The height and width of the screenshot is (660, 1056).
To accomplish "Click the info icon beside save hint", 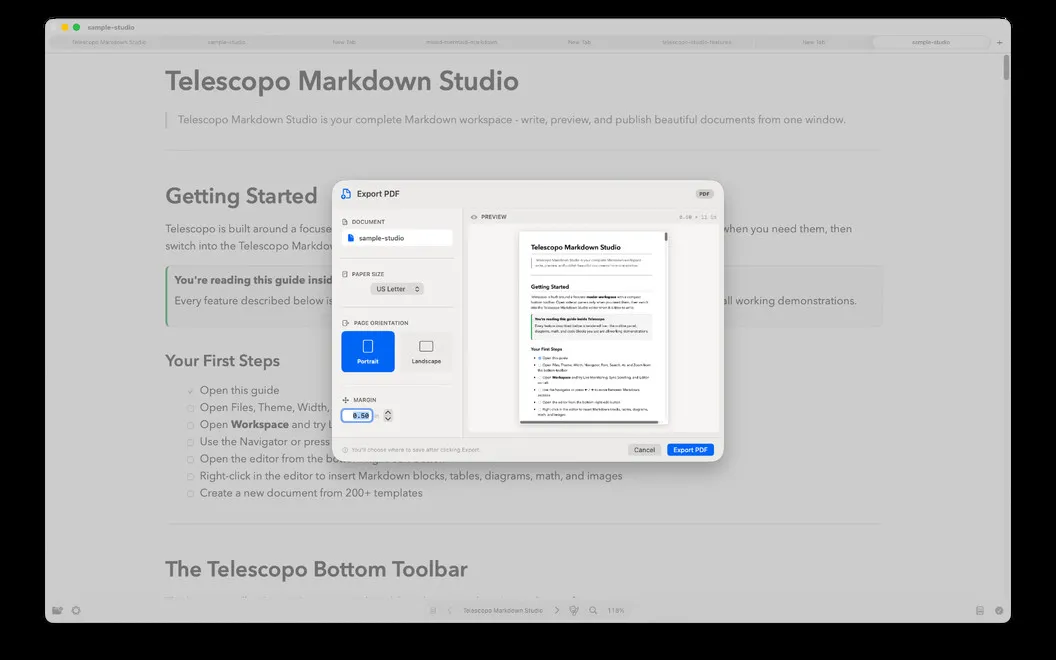I will tap(345, 450).
